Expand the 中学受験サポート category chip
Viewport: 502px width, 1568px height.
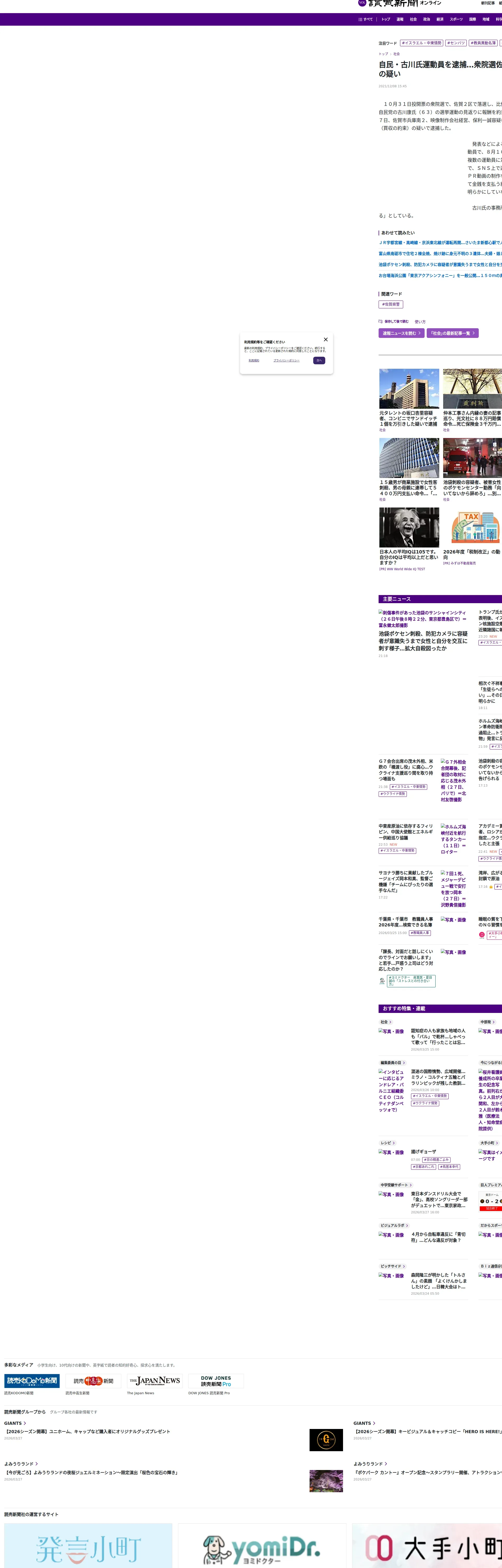click(396, 1185)
